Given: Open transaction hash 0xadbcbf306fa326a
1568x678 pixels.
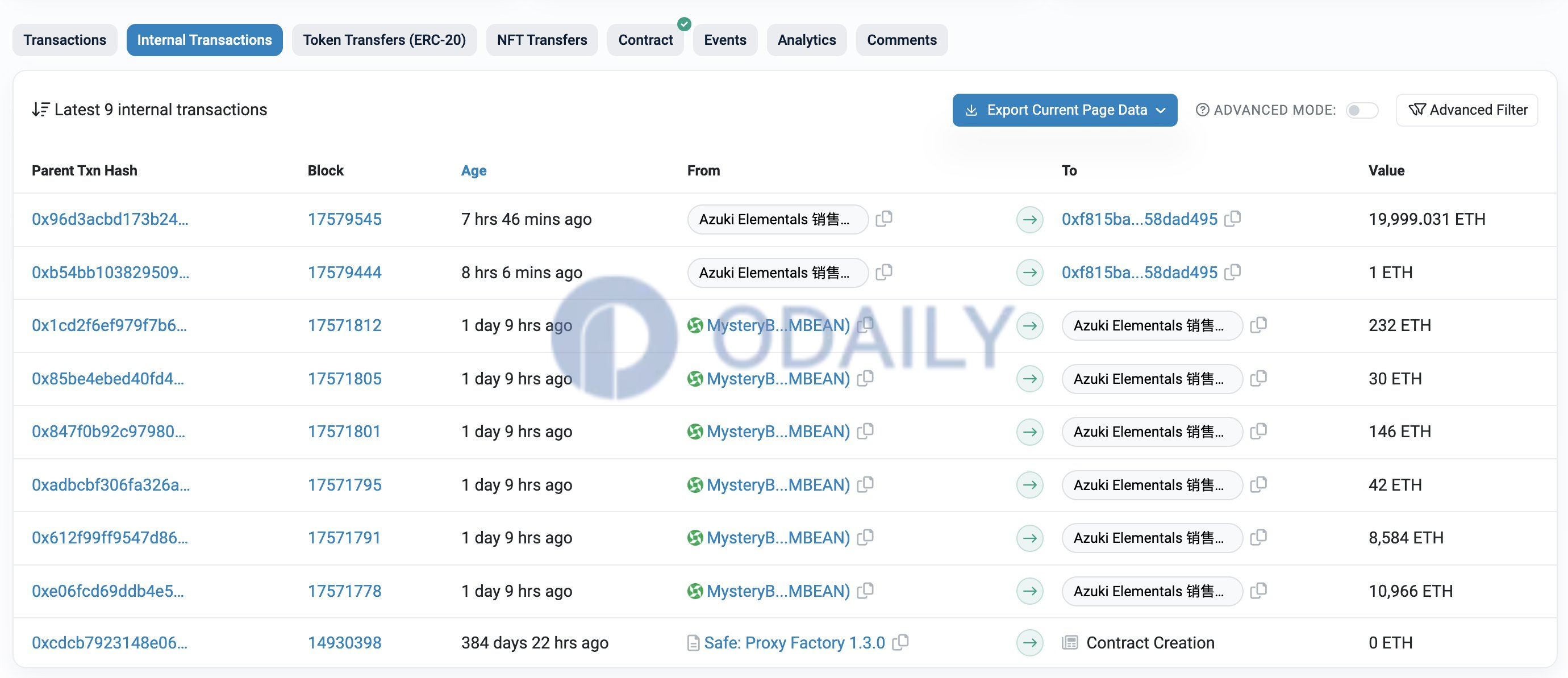Looking at the screenshot, I should coord(111,485).
